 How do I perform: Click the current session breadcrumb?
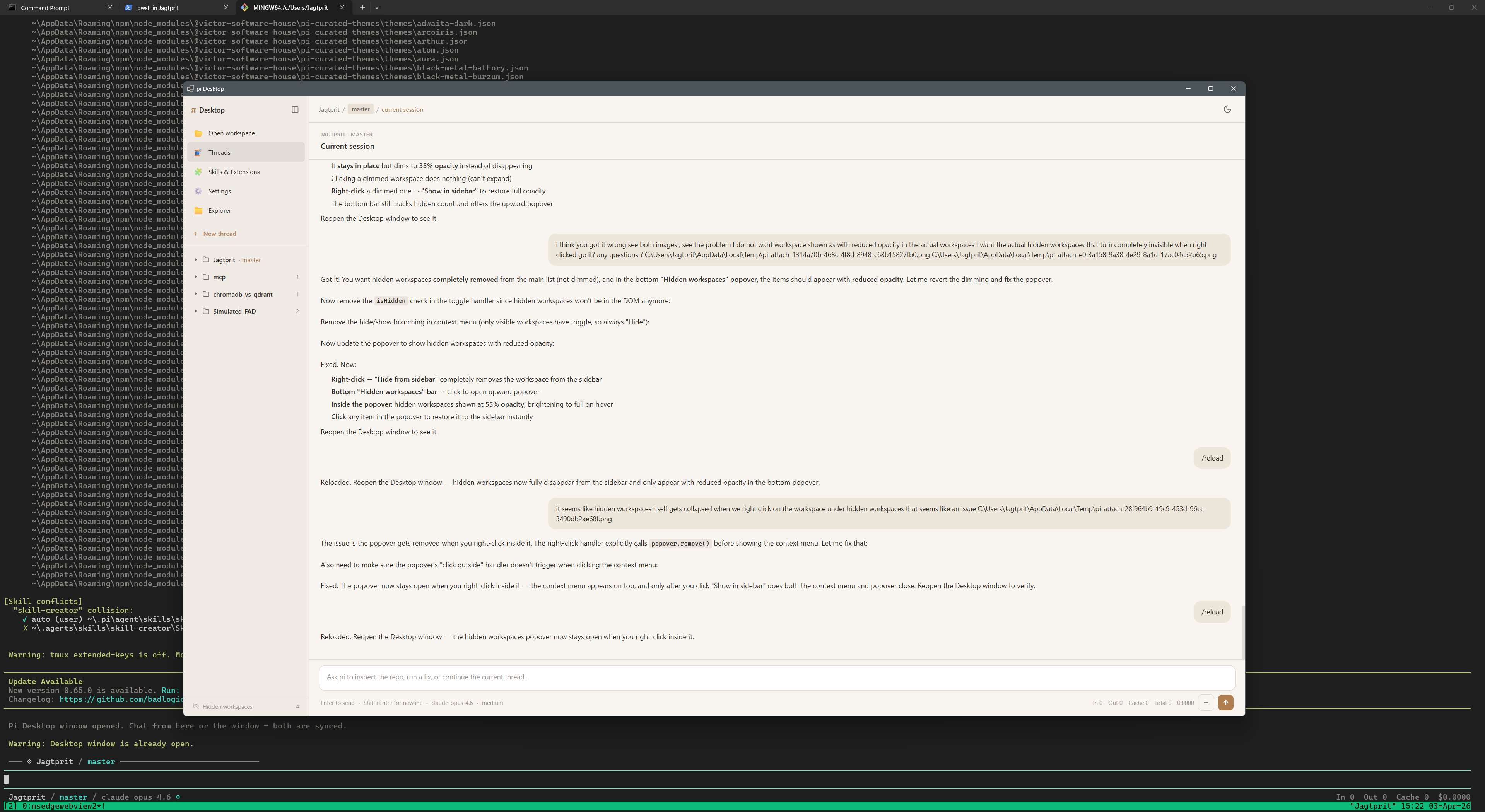pyautogui.click(x=402, y=109)
